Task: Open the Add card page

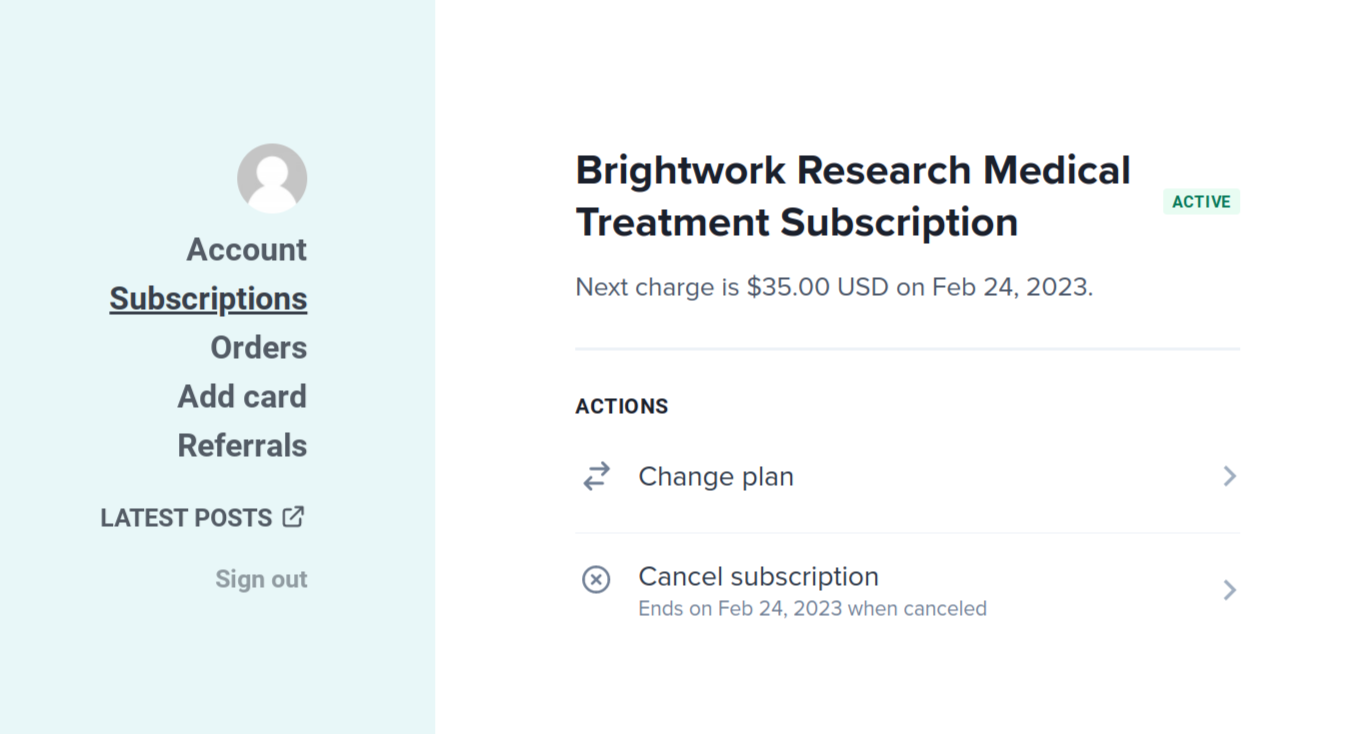Action: point(242,396)
